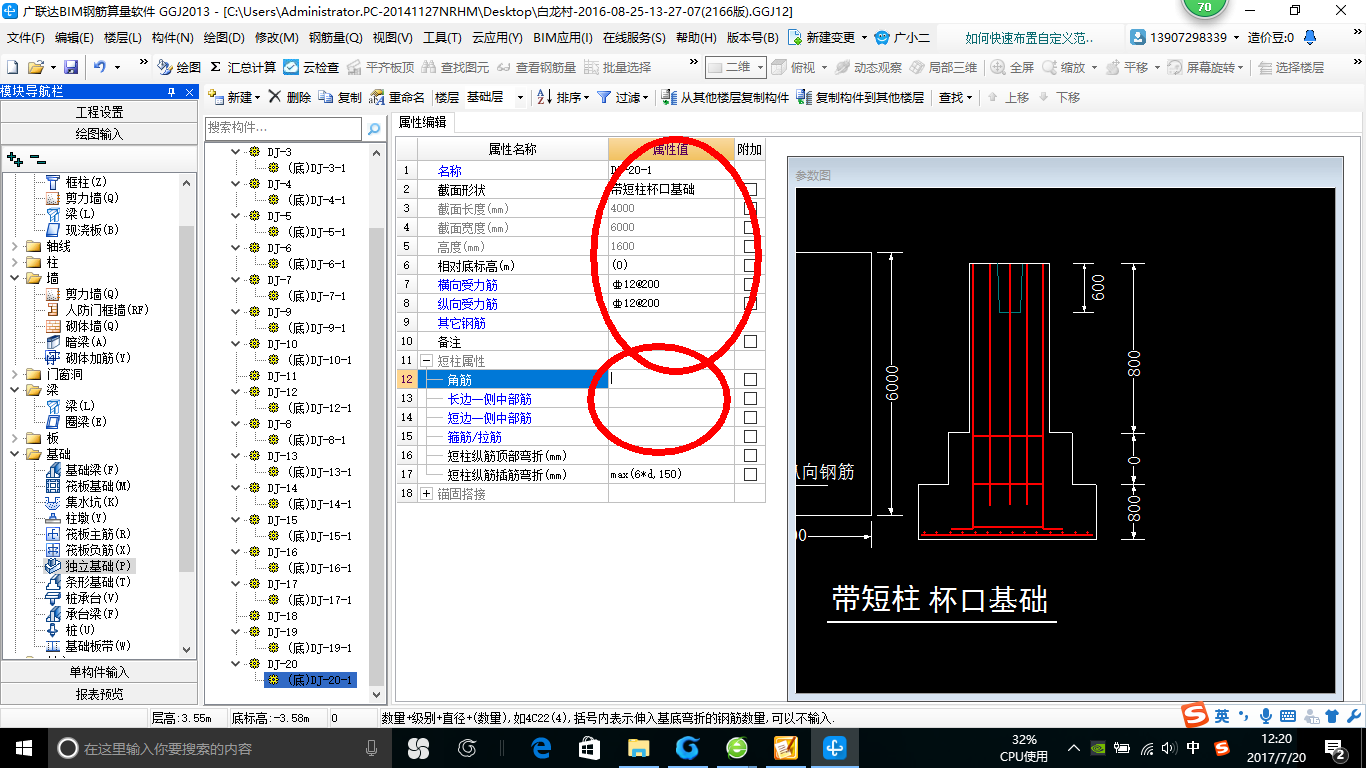Expand the 轴线 folder in navigator
The width and height of the screenshot is (1366, 768).
point(13,246)
